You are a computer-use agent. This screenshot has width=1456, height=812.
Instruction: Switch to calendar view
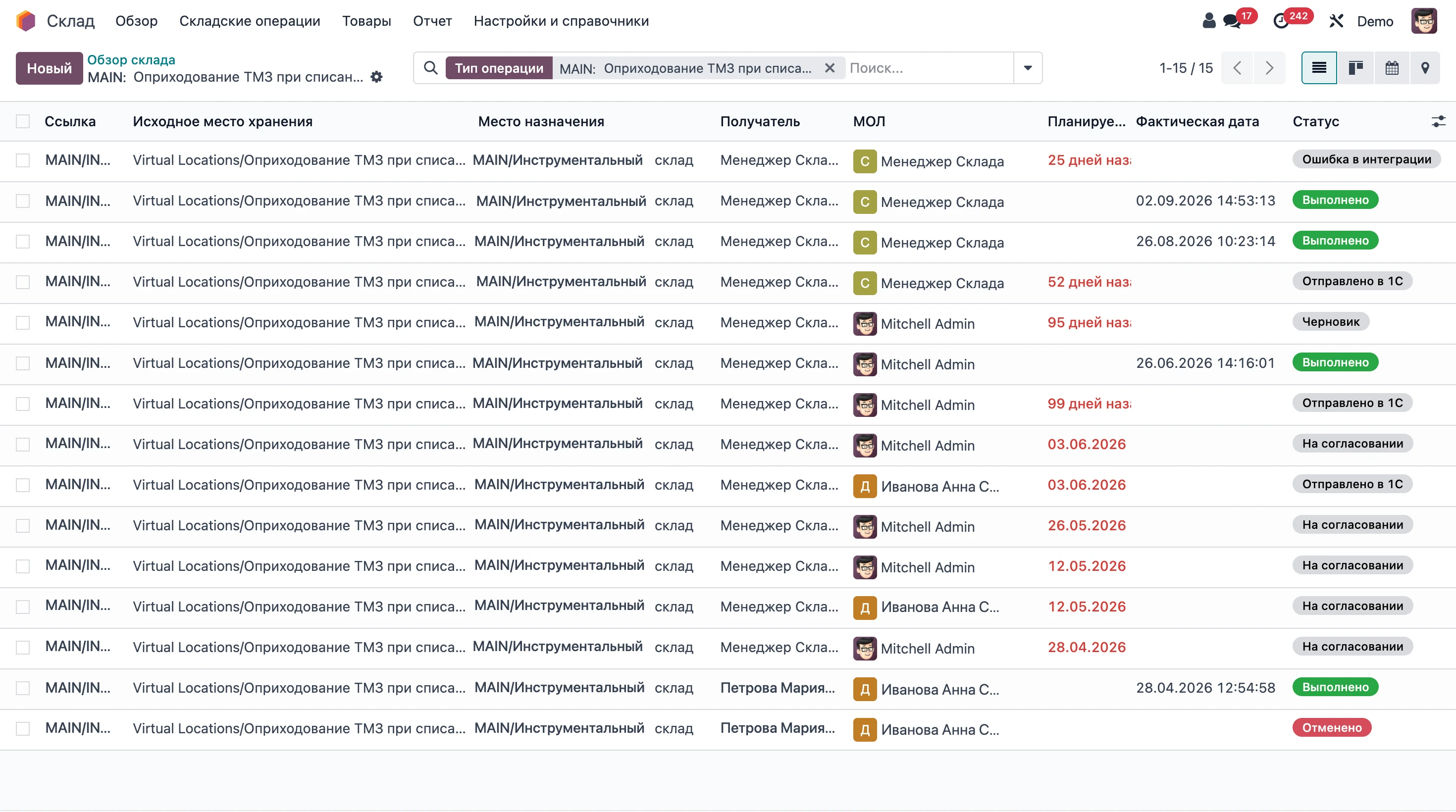pyautogui.click(x=1392, y=68)
